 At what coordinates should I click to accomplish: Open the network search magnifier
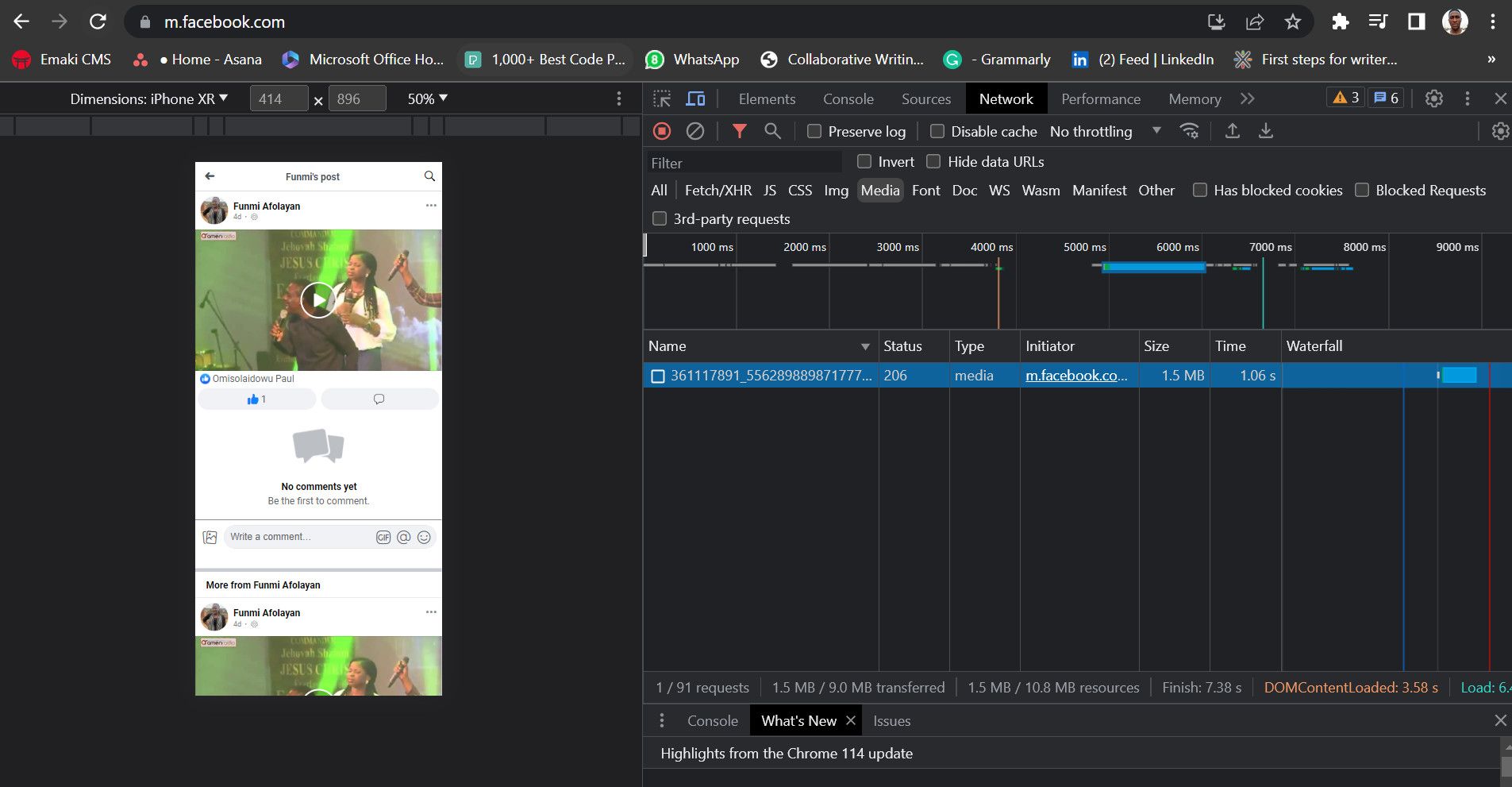[772, 131]
